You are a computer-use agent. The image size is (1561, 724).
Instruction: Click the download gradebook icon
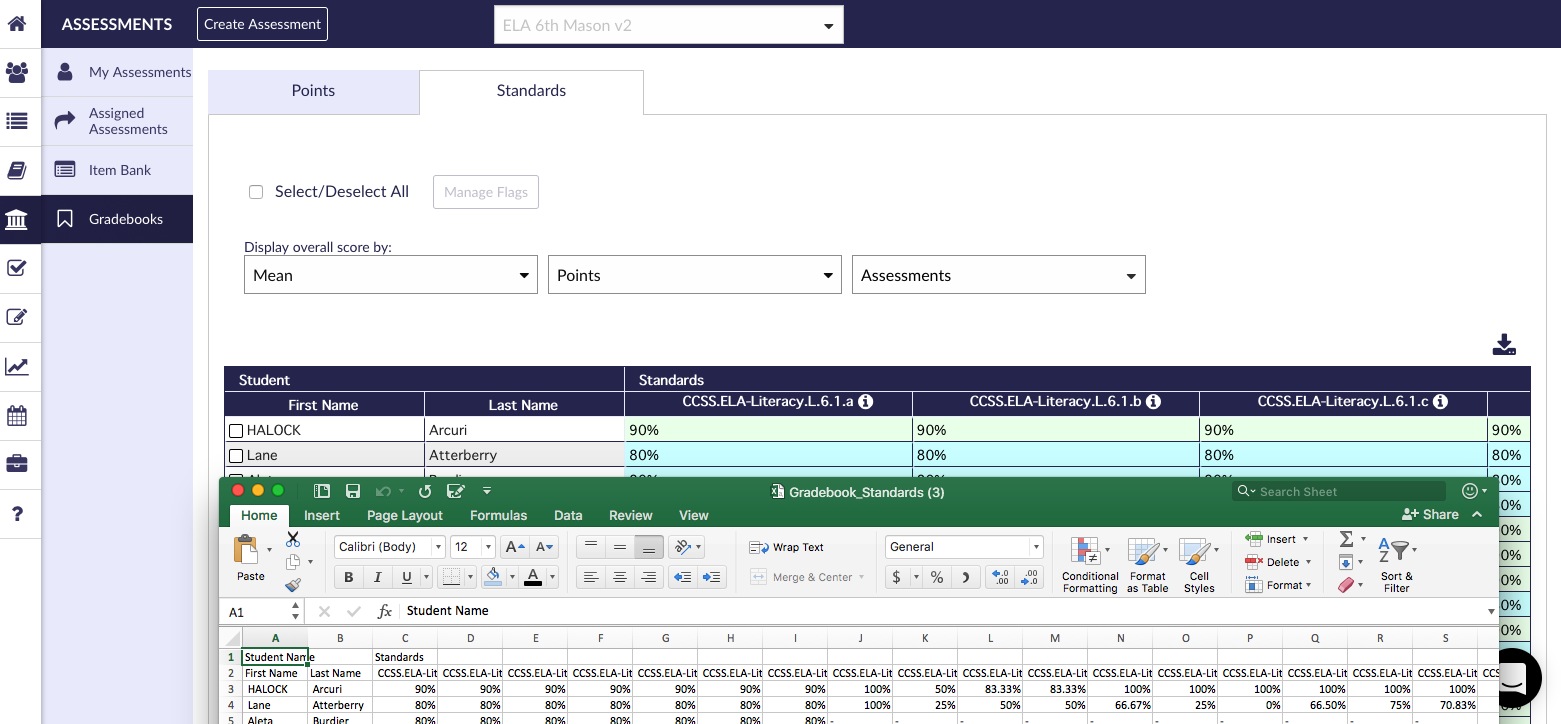point(1504,345)
